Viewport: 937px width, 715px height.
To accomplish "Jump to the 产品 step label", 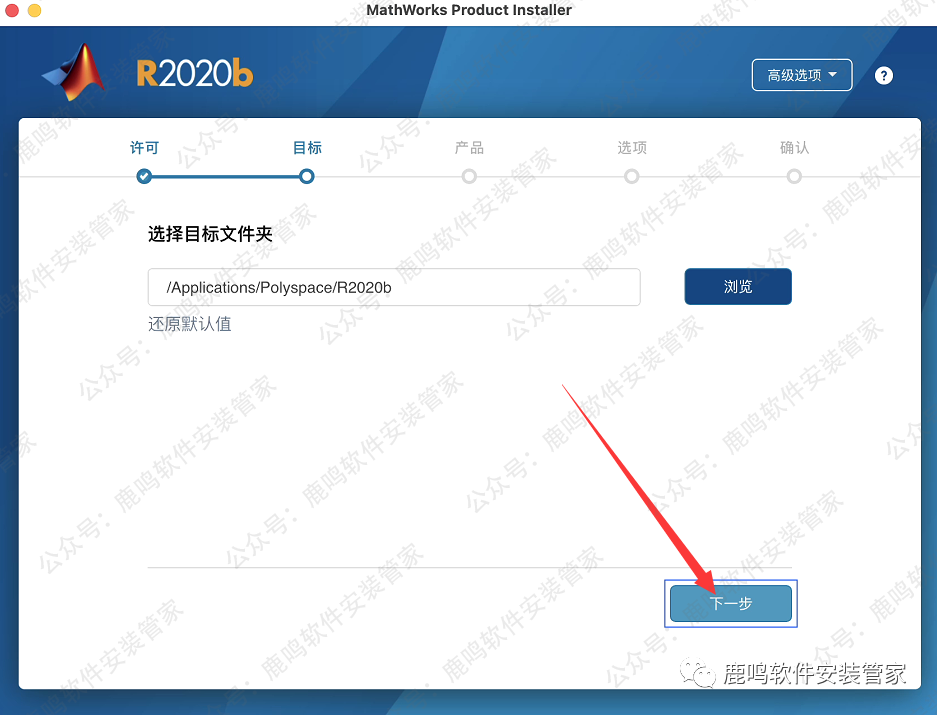I will click(469, 148).
